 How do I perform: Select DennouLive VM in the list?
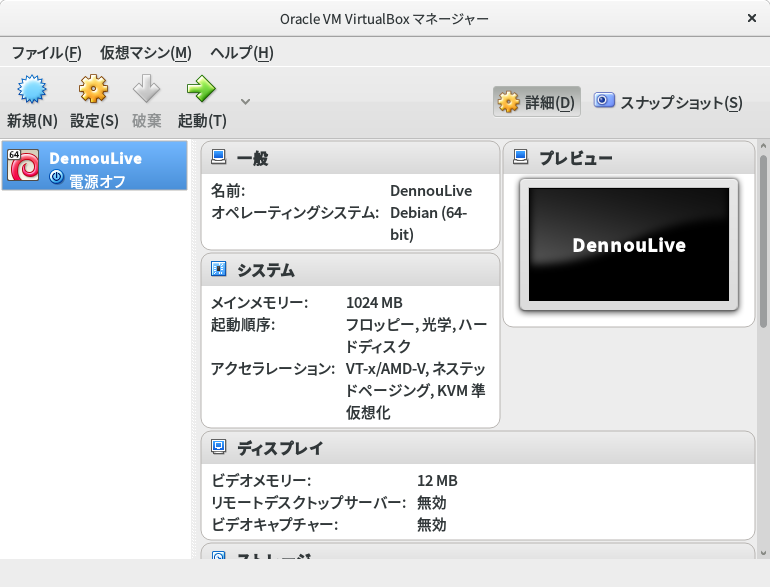click(95, 166)
